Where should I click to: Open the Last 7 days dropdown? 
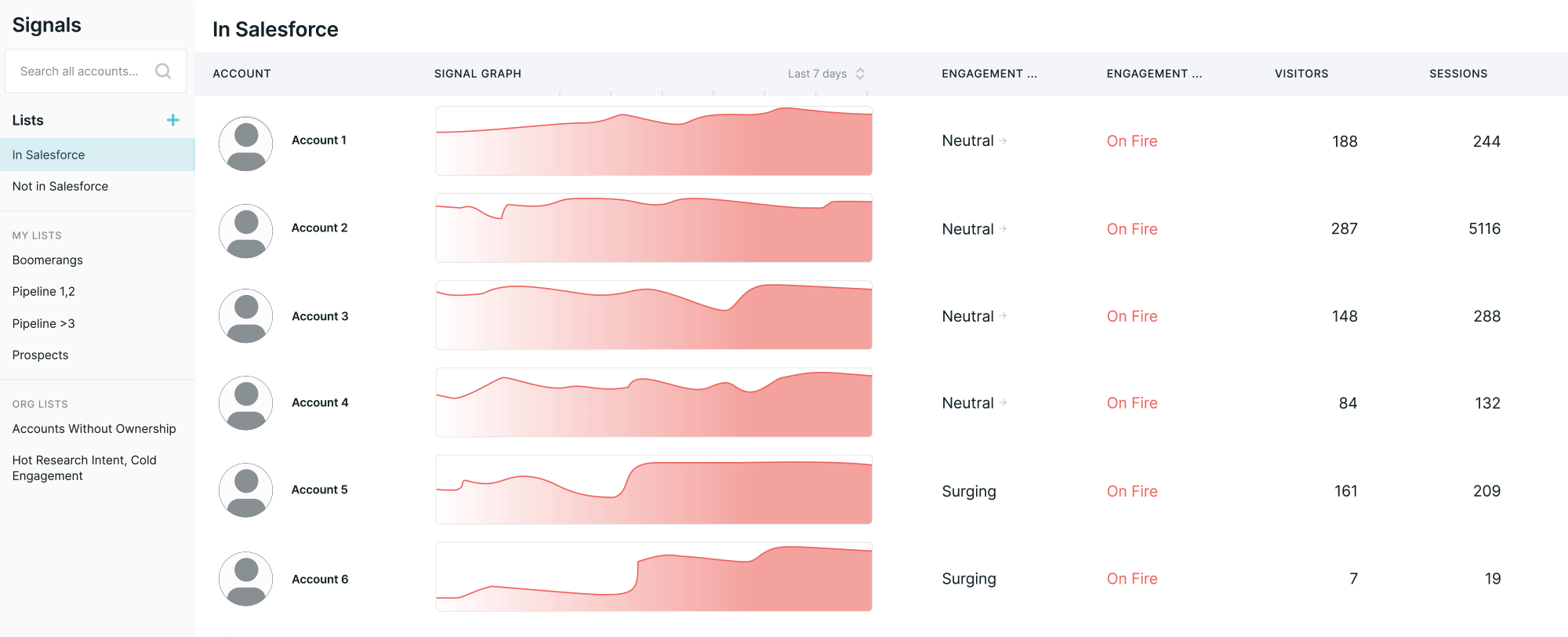coord(826,74)
